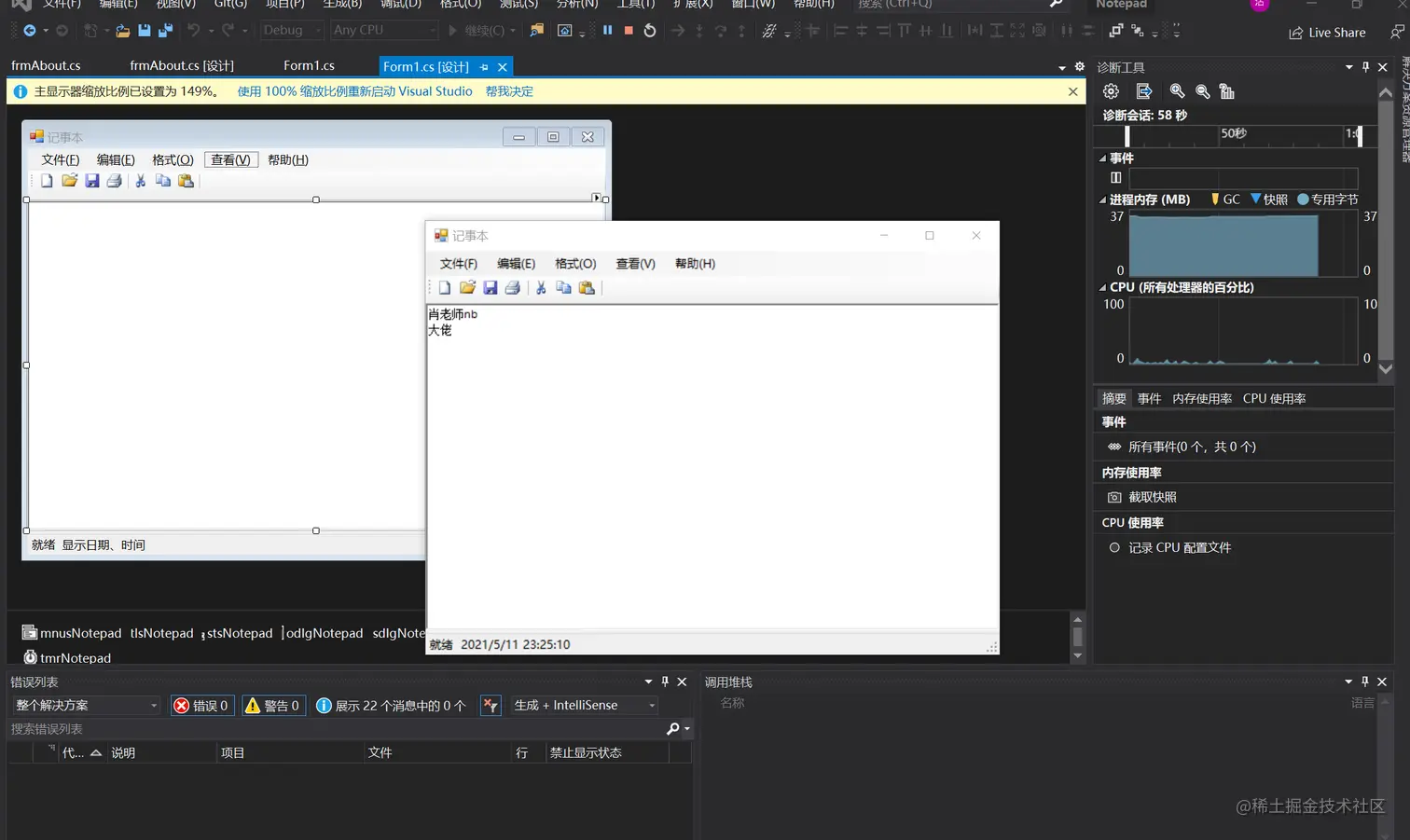The width and height of the screenshot is (1410, 840).
Task: Select the Print icon in designer form toolbar
Action: [x=114, y=181]
